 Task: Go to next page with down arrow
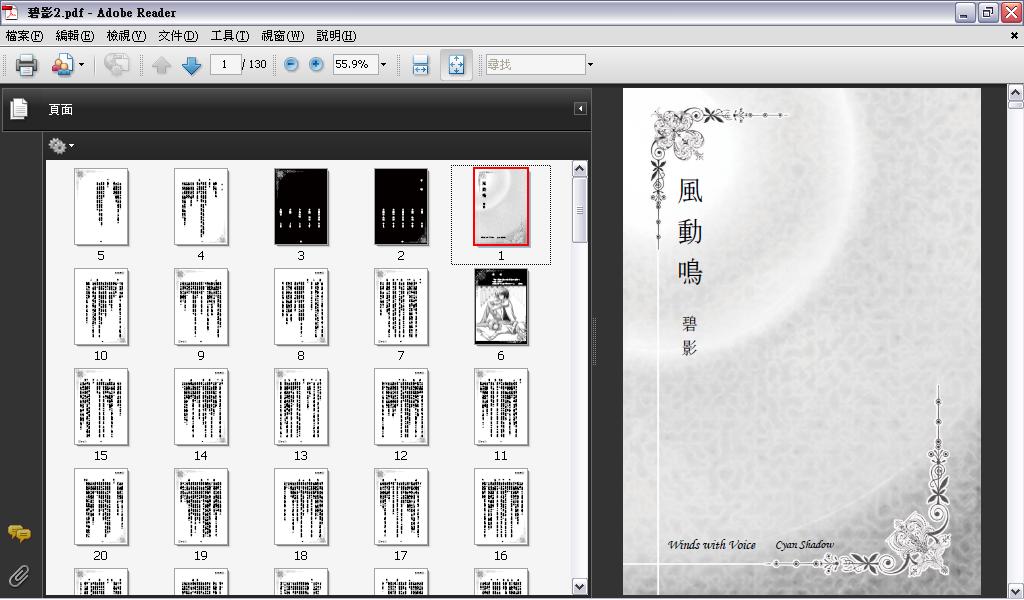click(x=191, y=65)
